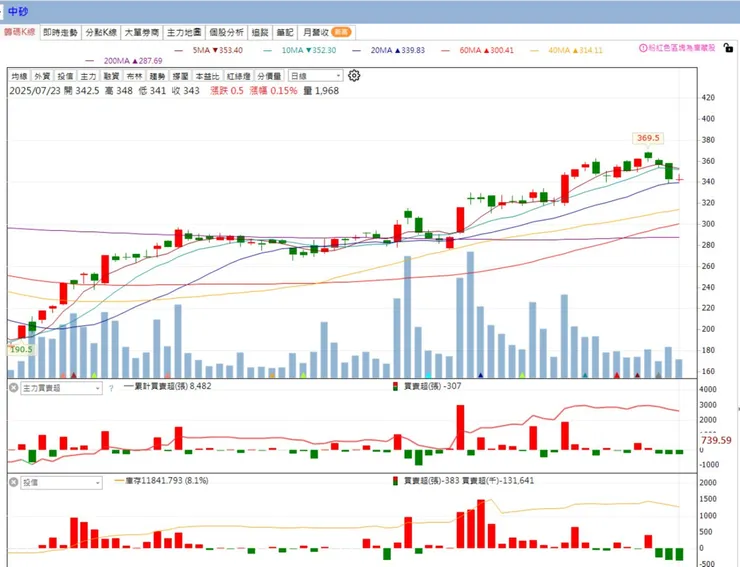The height and width of the screenshot is (567, 740).
Task: Open the 主力地圖 tab
Action: point(184,32)
